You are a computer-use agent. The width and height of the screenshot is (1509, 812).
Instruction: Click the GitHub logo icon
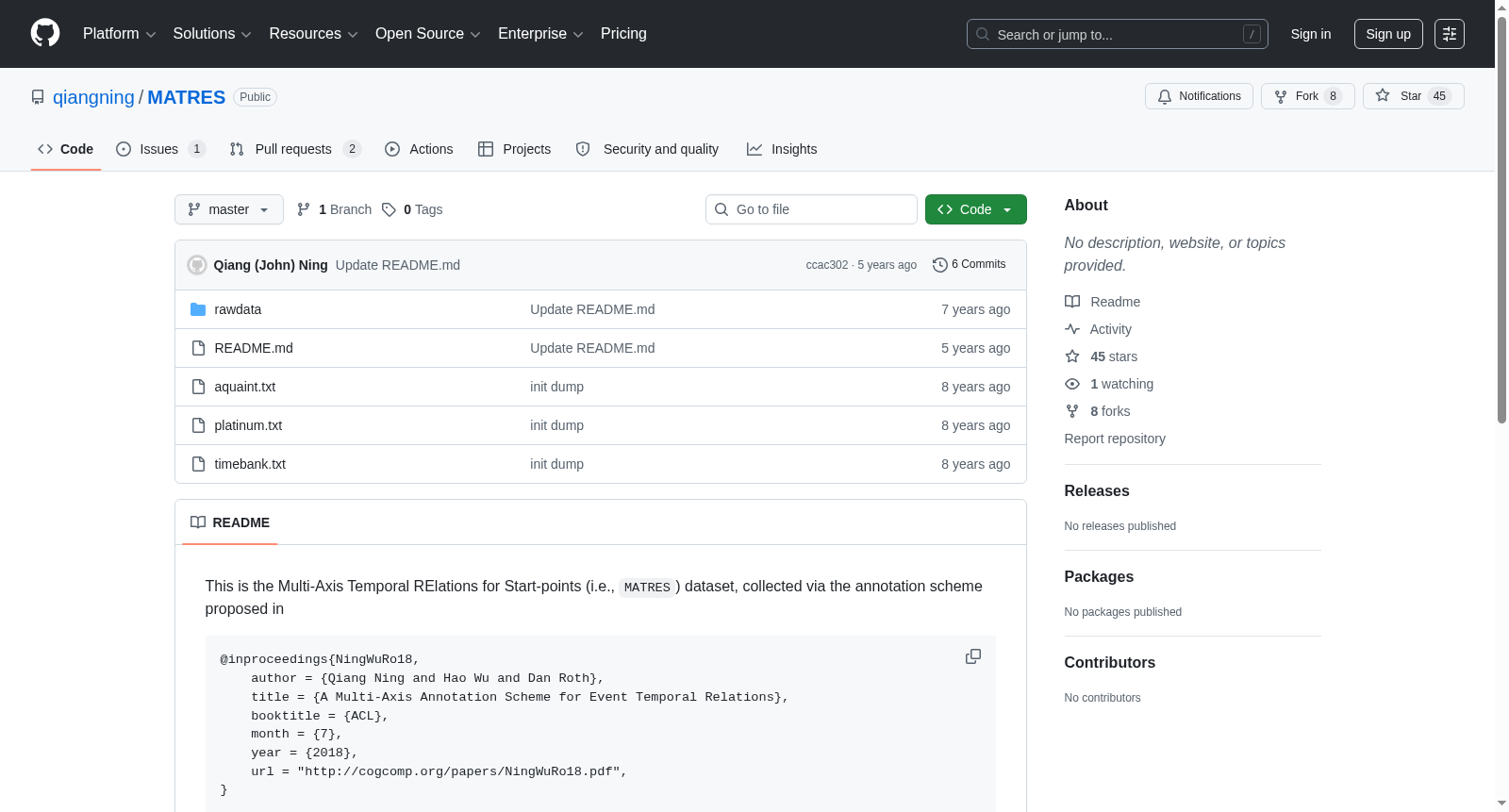click(45, 33)
